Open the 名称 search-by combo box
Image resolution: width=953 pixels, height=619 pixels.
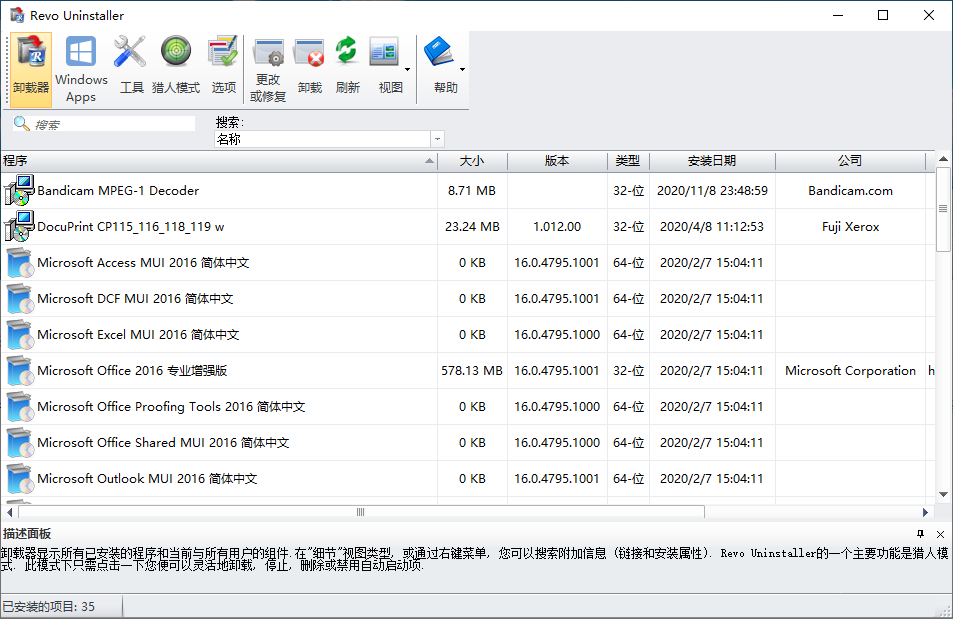tap(329, 139)
